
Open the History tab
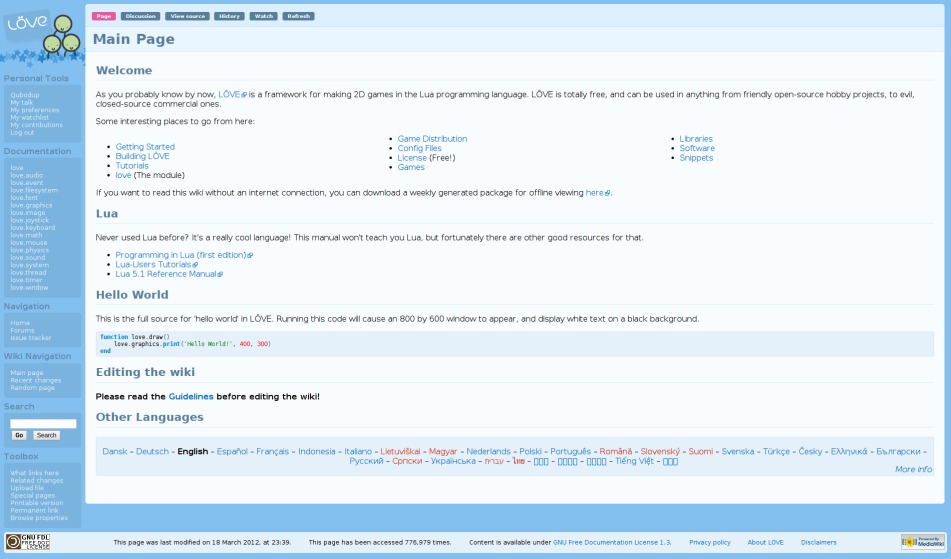click(229, 16)
